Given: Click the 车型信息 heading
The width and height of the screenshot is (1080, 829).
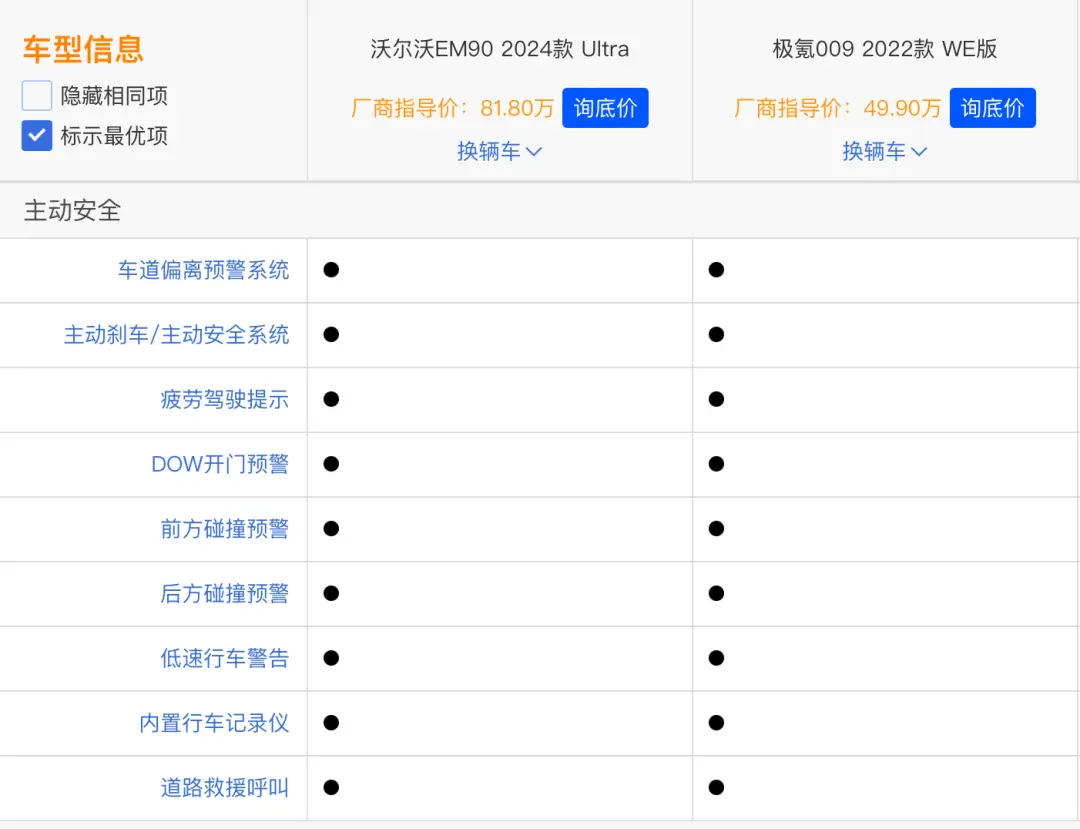Looking at the screenshot, I should 83,50.
